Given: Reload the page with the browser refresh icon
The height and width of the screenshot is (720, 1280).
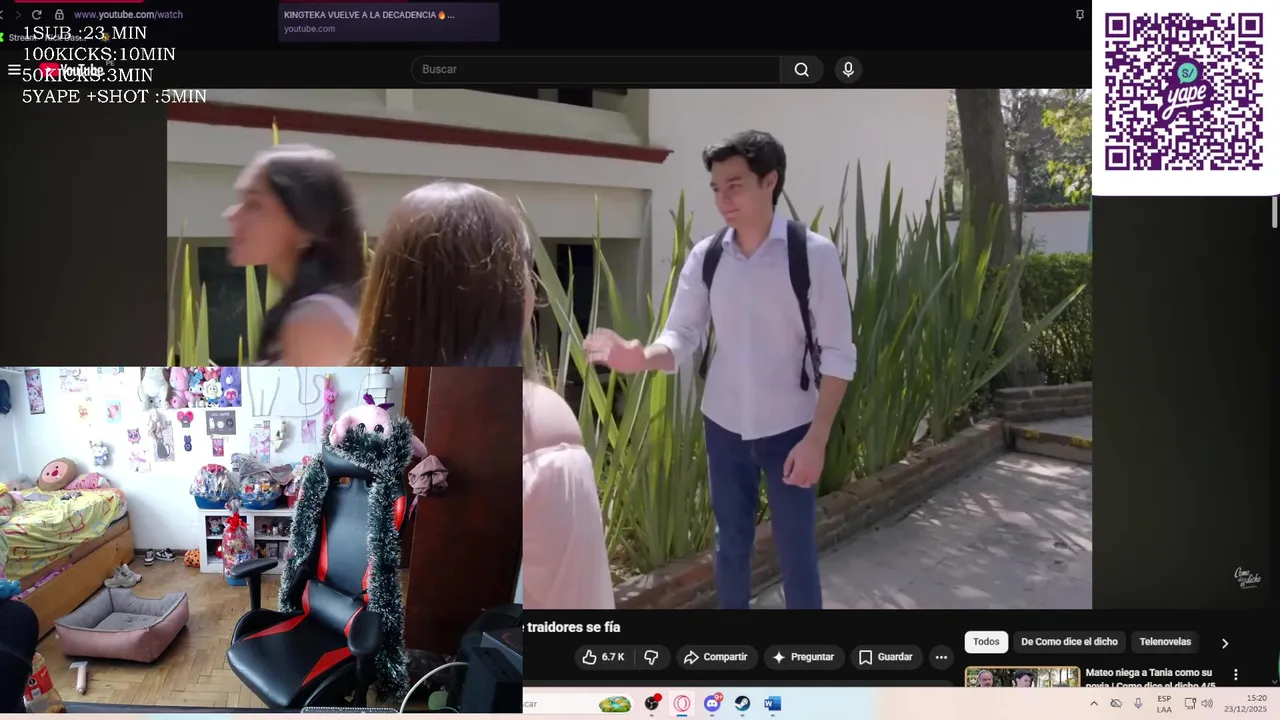Looking at the screenshot, I should [x=37, y=15].
